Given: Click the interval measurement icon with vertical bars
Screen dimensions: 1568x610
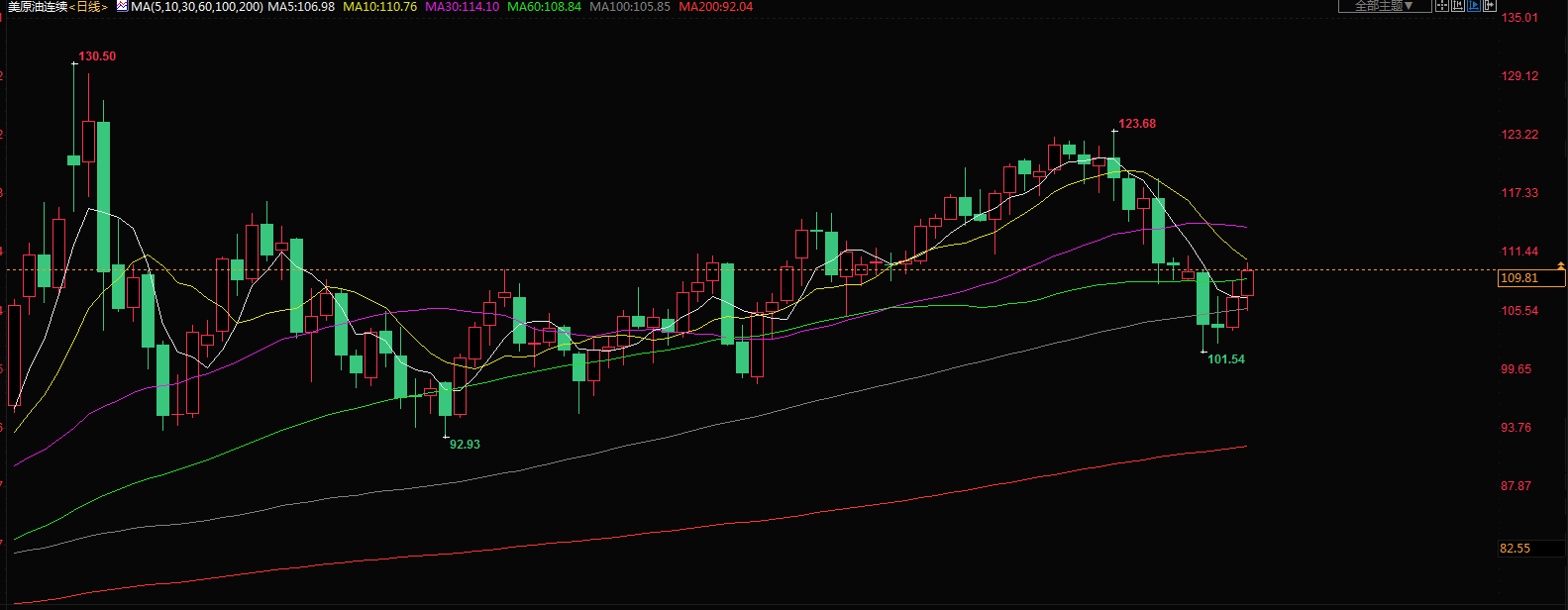Looking at the screenshot, I should (x=1458, y=6).
